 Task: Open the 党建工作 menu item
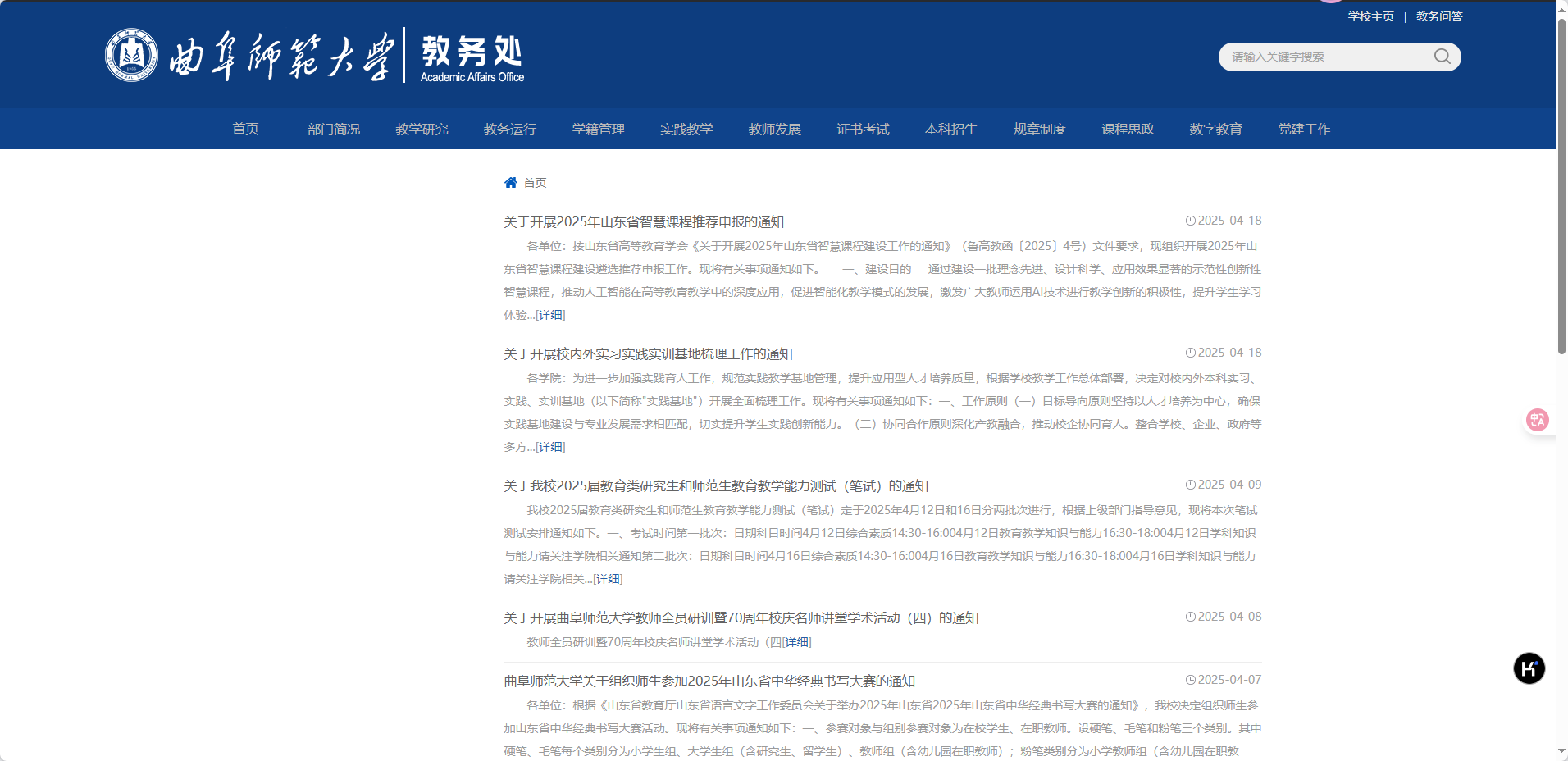click(1304, 129)
